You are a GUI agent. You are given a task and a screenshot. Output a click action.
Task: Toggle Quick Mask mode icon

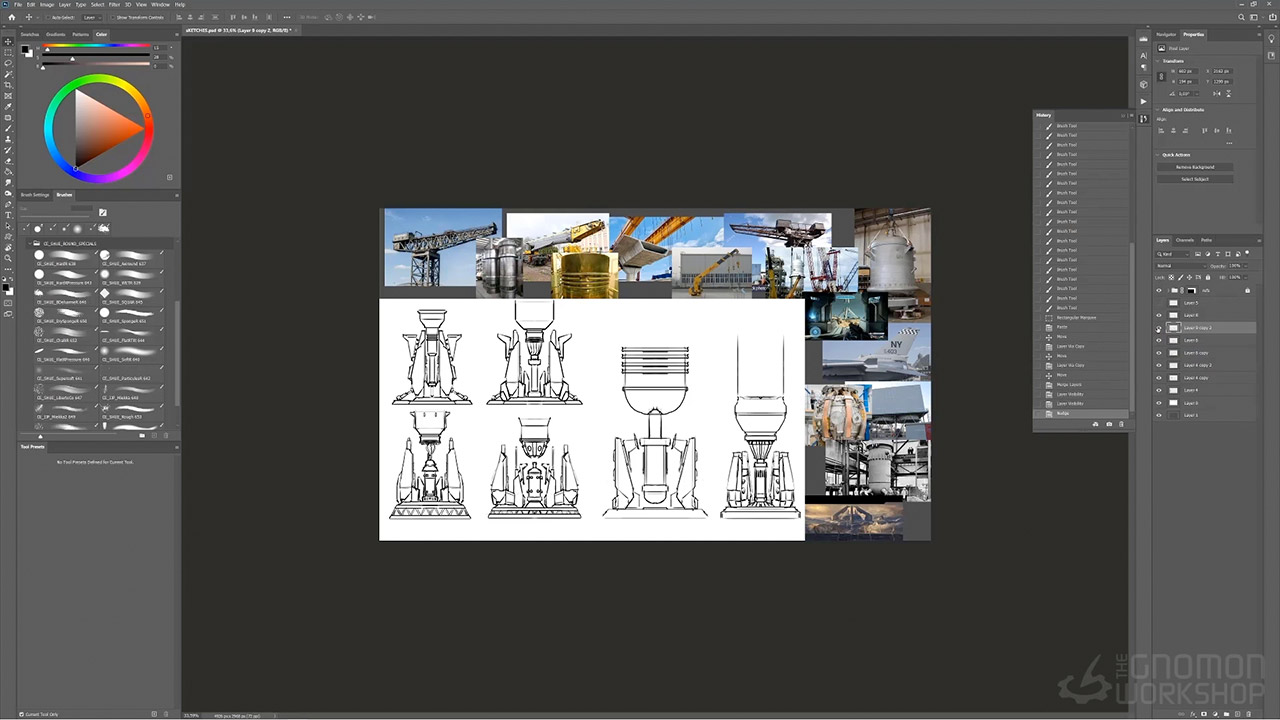pos(8,303)
